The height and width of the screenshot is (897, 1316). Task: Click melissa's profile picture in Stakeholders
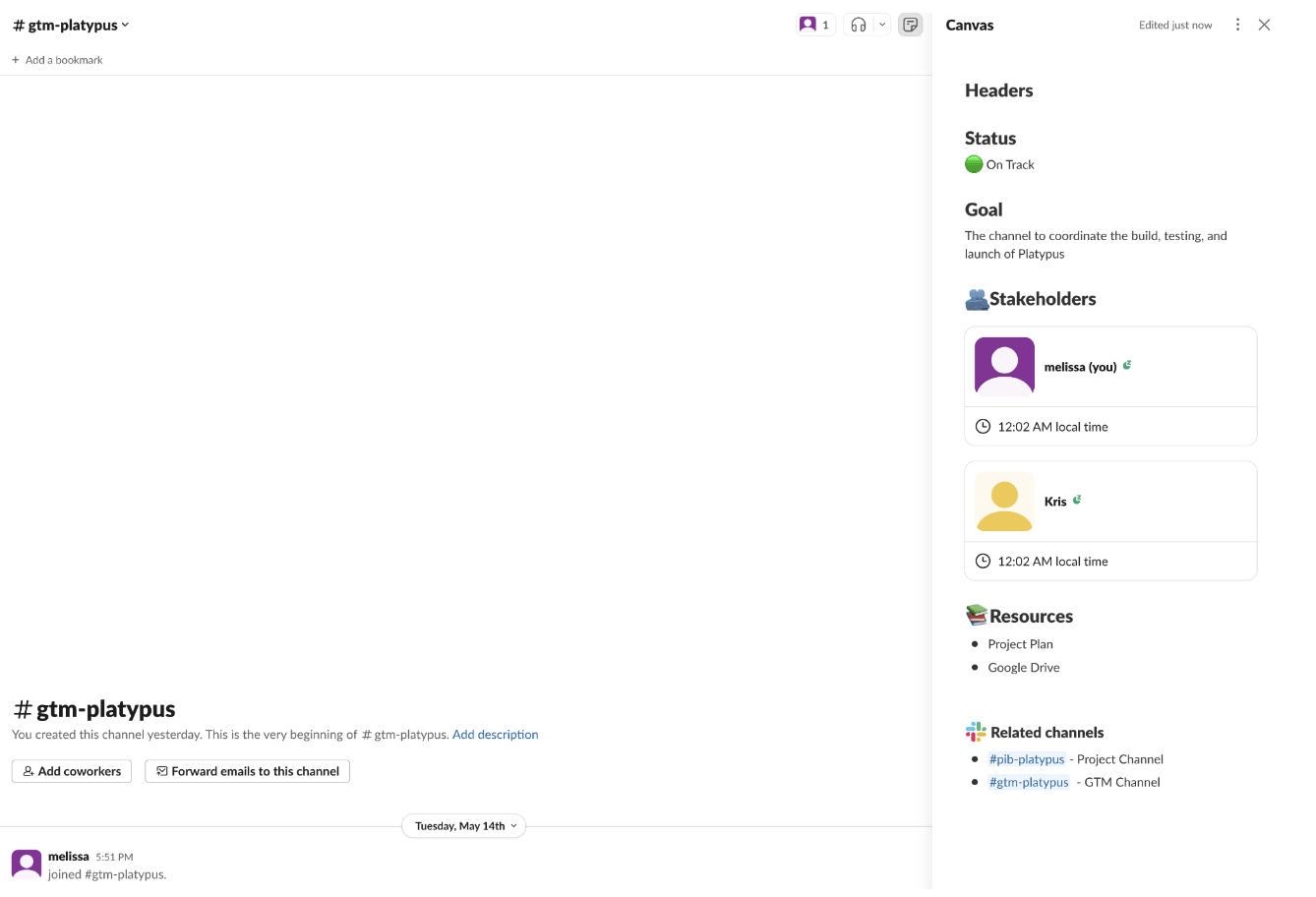tap(1003, 365)
